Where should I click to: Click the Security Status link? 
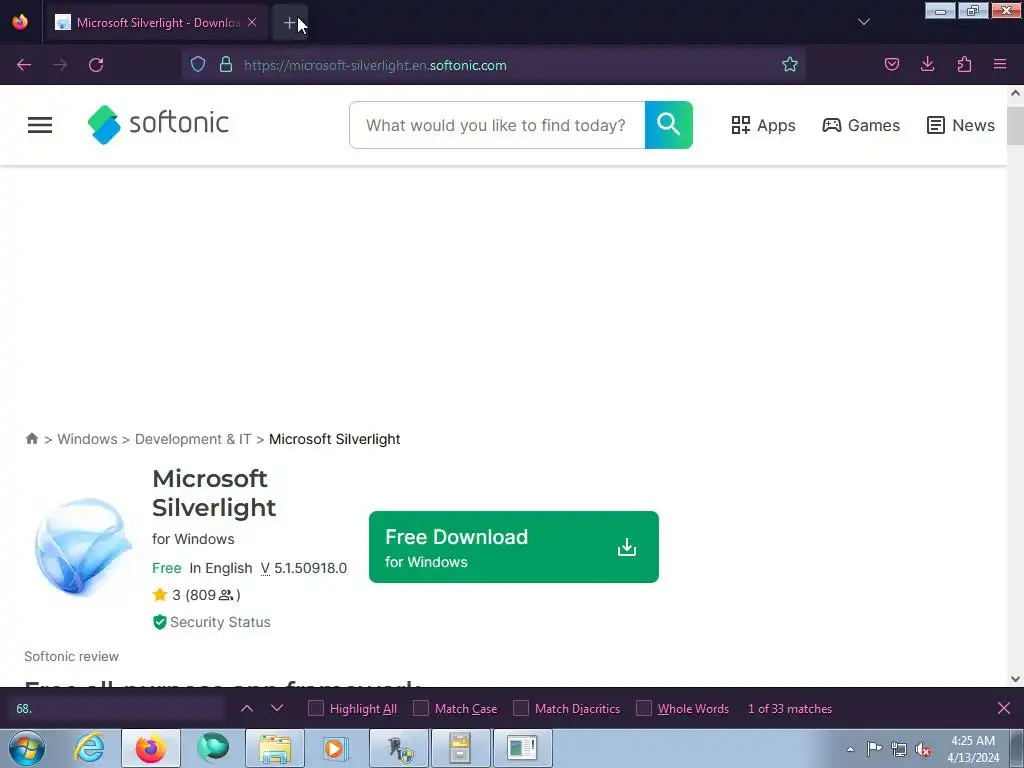tap(212, 622)
